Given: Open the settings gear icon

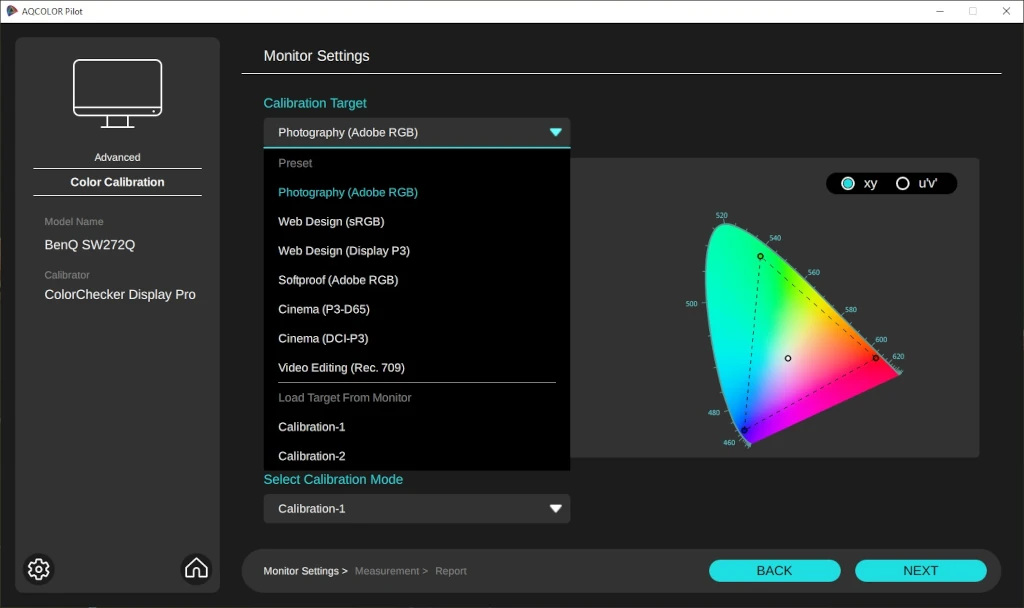Looking at the screenshot, I should (x=39, y=569).
